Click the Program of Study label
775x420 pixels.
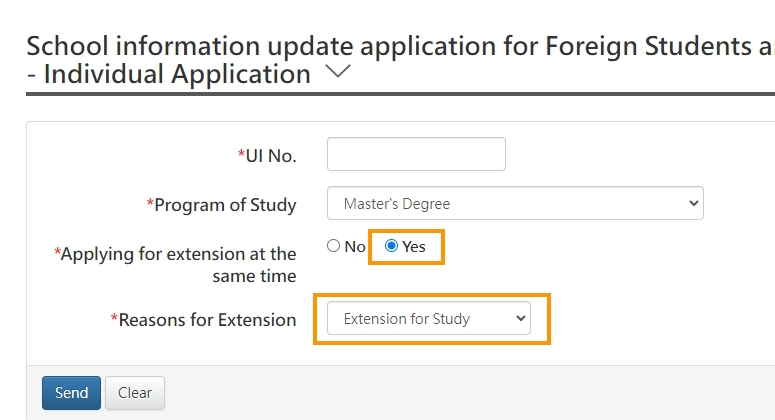pos(221,205)
